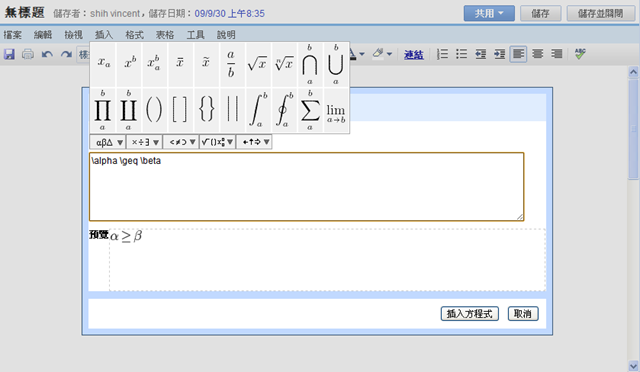Redo the last action

[66, 54]
